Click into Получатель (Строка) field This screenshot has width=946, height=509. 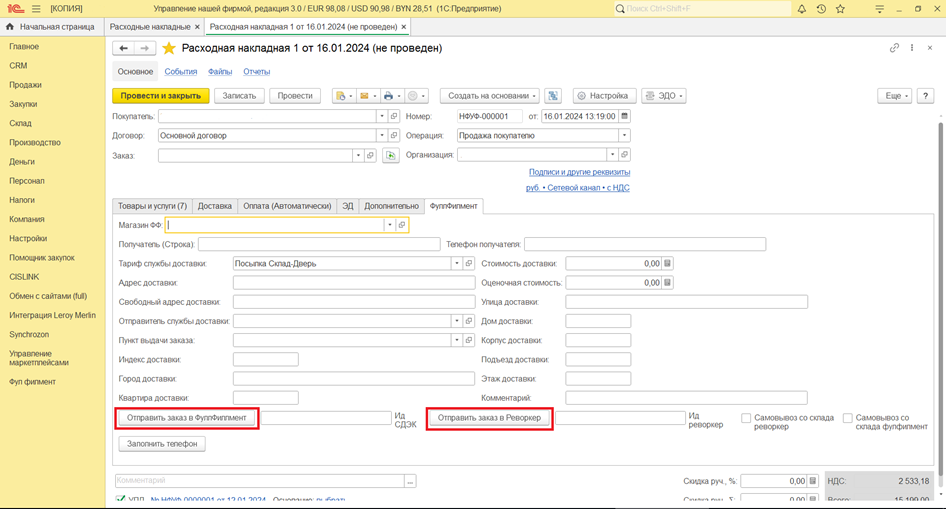click(x=319, y=244)
